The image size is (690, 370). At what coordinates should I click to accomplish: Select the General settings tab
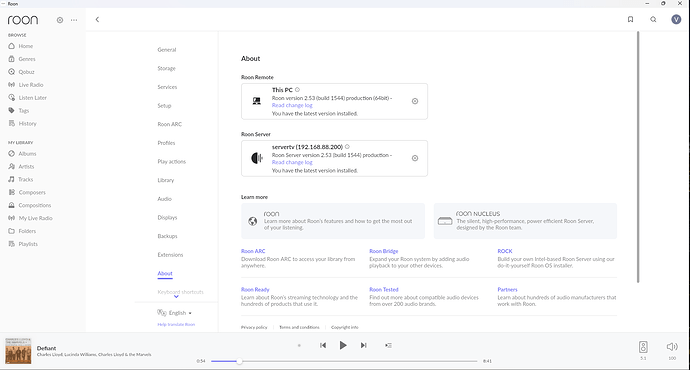coord(167,50)
